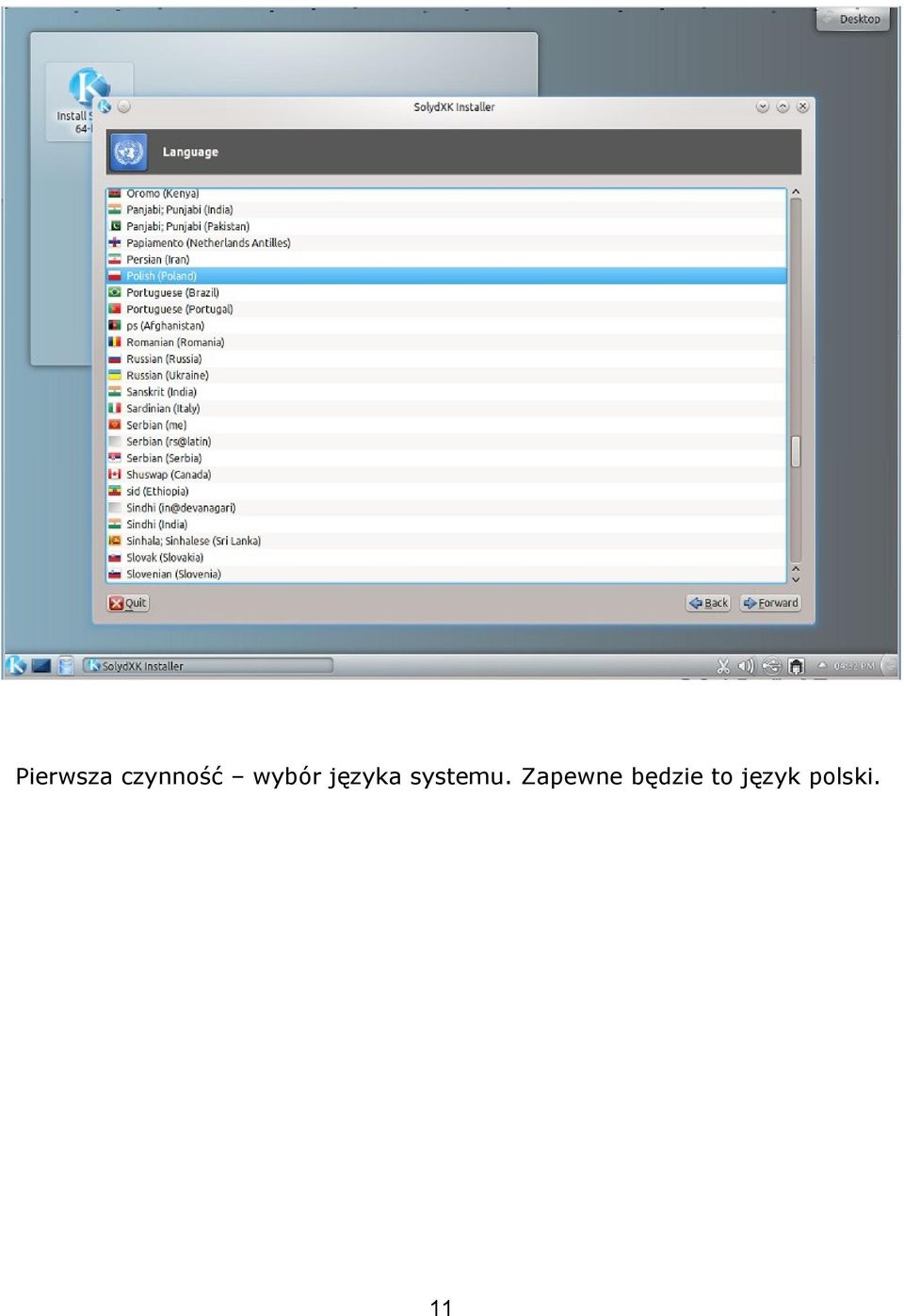Select Sanskrit (India) language
The width and height of the screenshot is (904, 1316).
446,392
